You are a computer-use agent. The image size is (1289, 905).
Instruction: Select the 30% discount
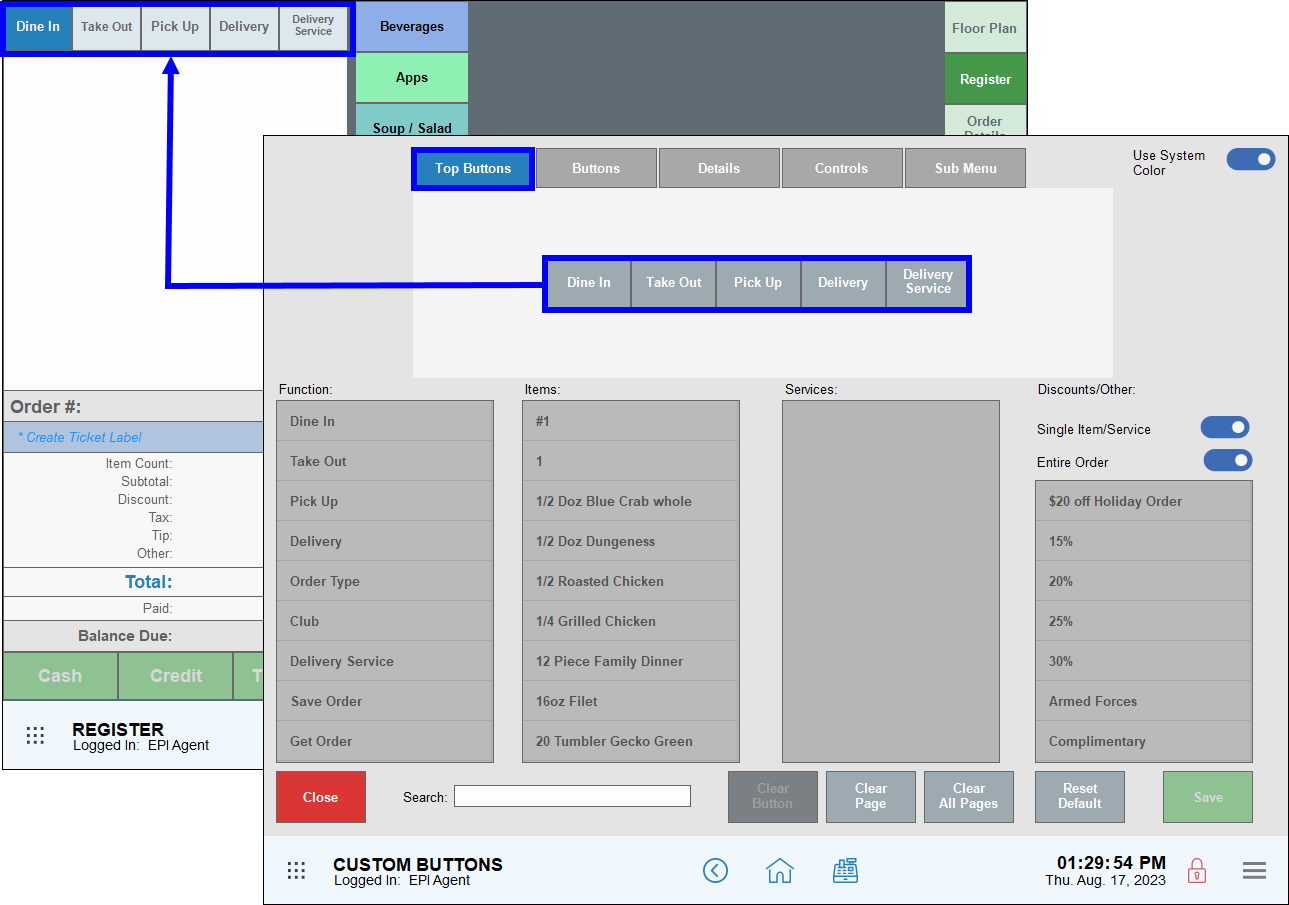[x=1144, y=661]
